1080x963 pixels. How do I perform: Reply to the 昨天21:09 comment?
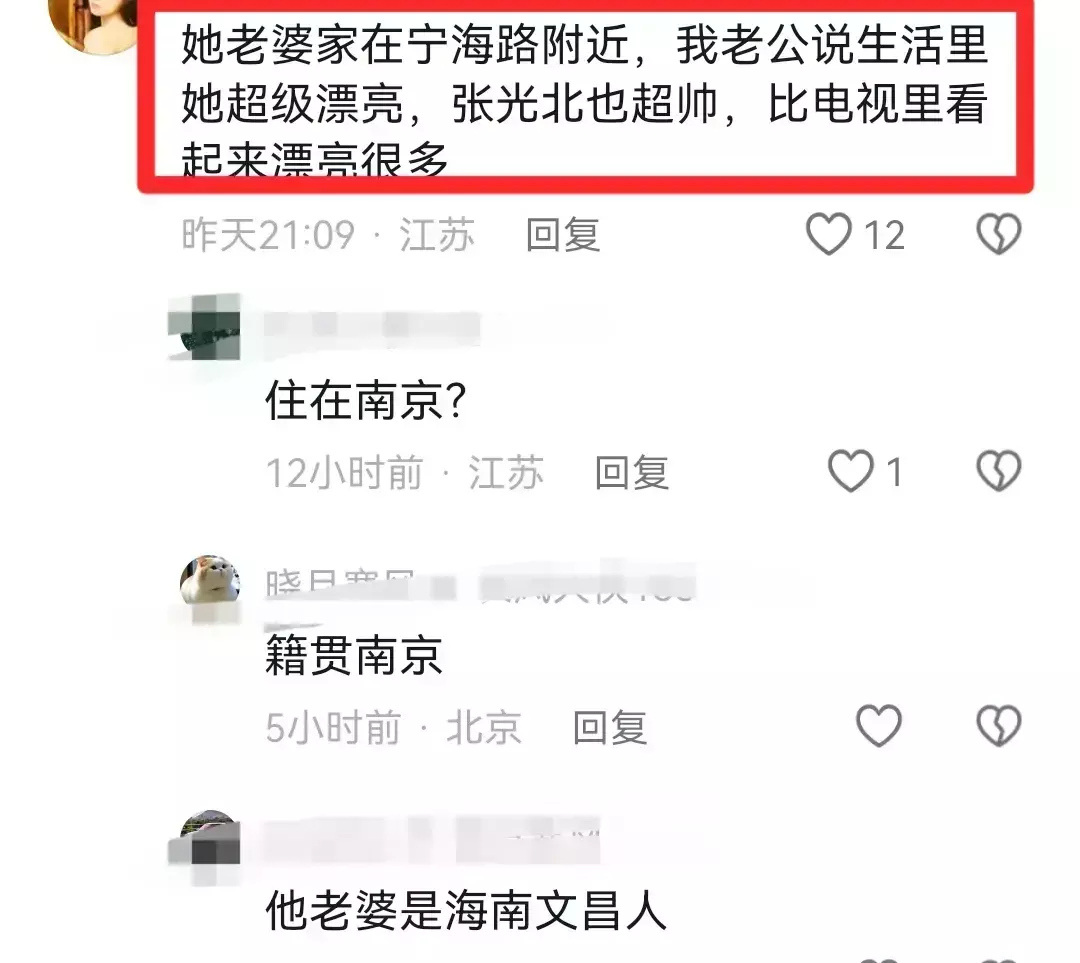pyautogui.click(x=563, y=235)
